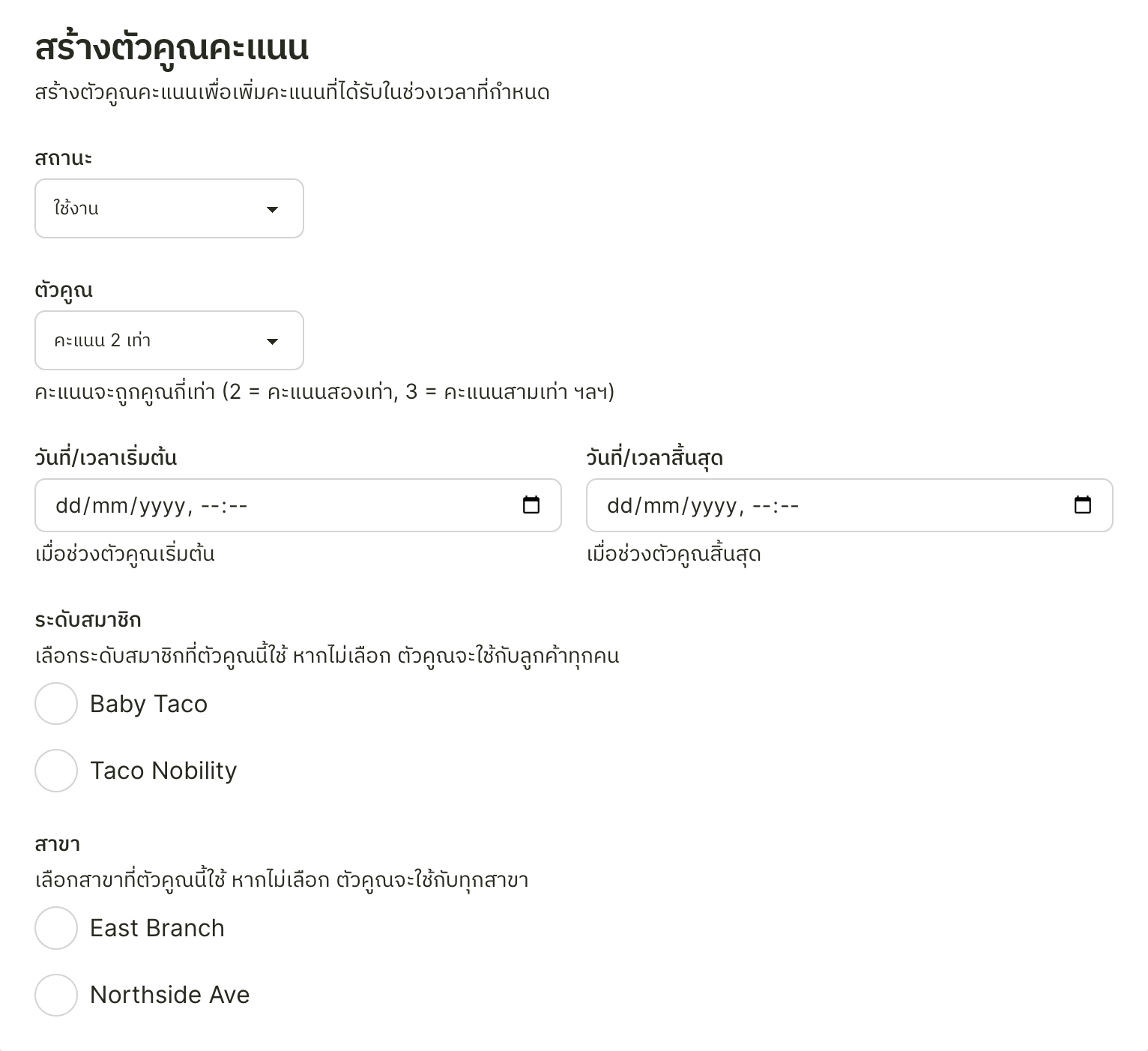The image size is (1148, 1051).
Task: Click the ตัวคูณ field label
Action: (x=64, y=290)
